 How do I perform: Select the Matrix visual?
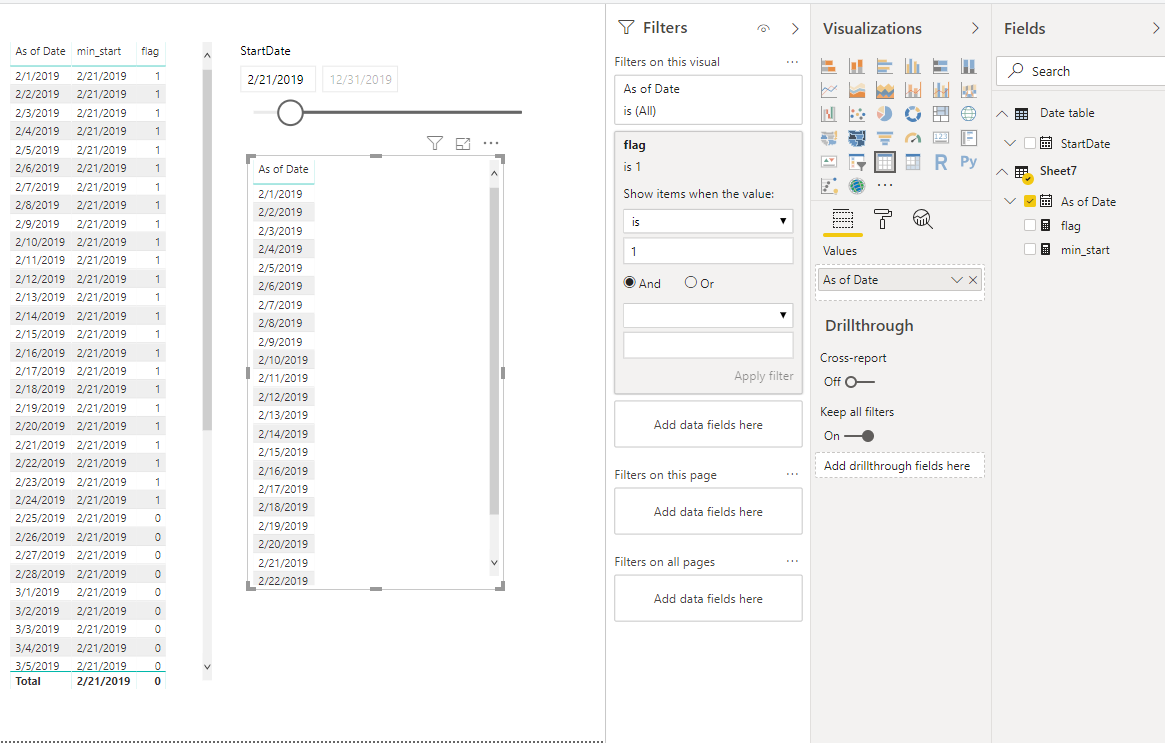click(912, 161)
